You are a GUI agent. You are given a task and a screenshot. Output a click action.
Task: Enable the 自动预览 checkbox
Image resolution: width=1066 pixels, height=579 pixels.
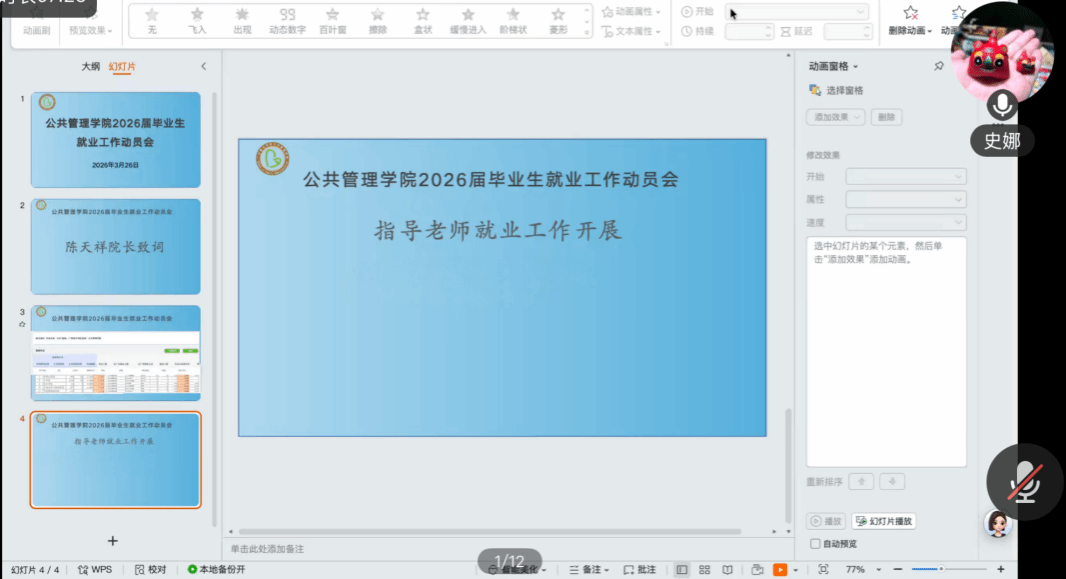pyautogui.click(x=815, y=544)
